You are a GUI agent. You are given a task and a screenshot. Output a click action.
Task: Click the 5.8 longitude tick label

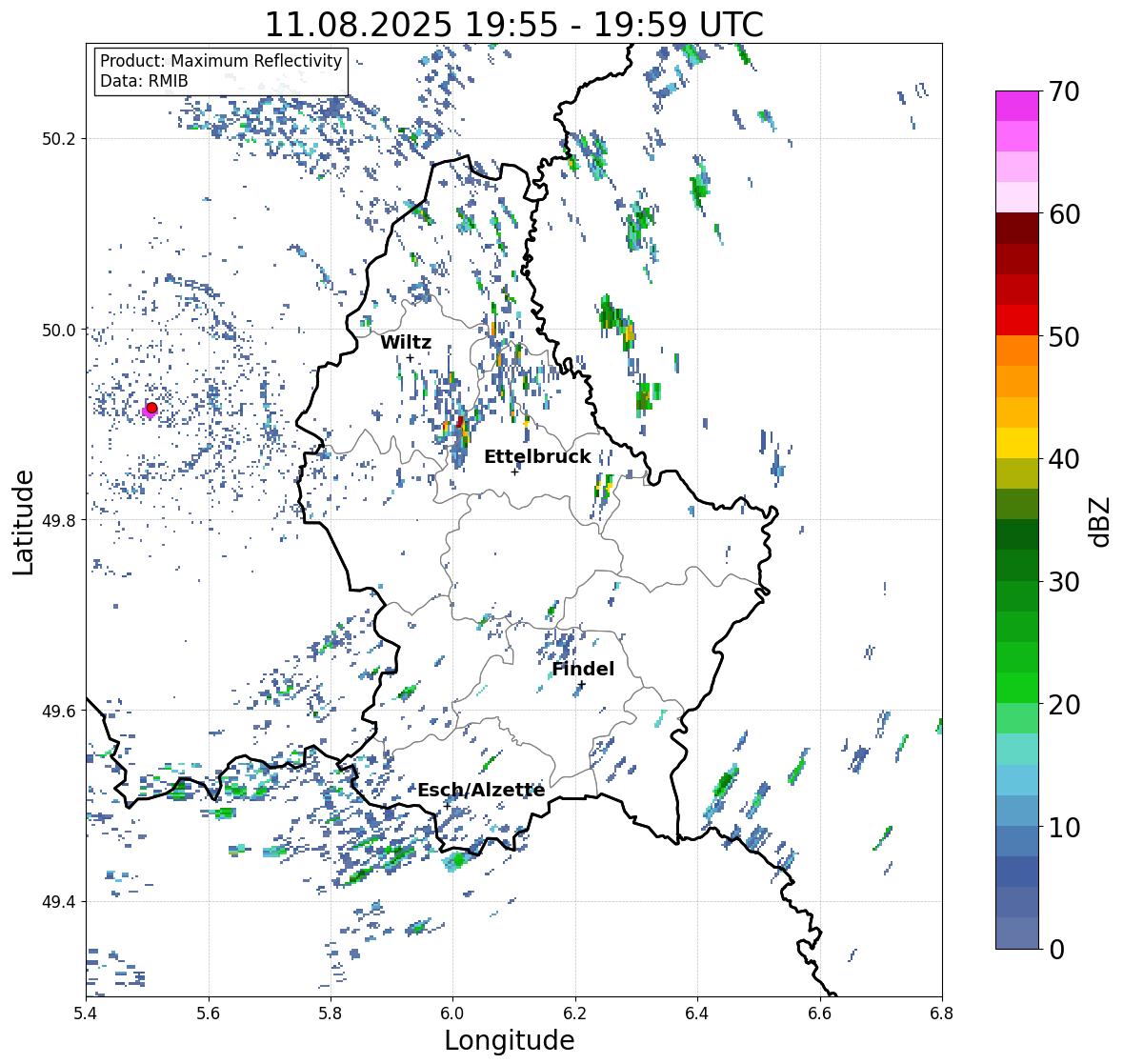point(331,1014)
